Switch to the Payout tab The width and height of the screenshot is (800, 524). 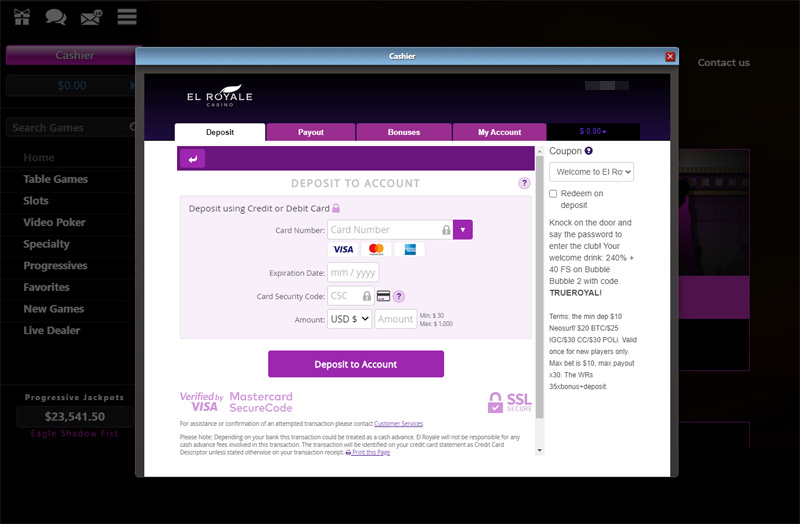(x=311, y=132)
